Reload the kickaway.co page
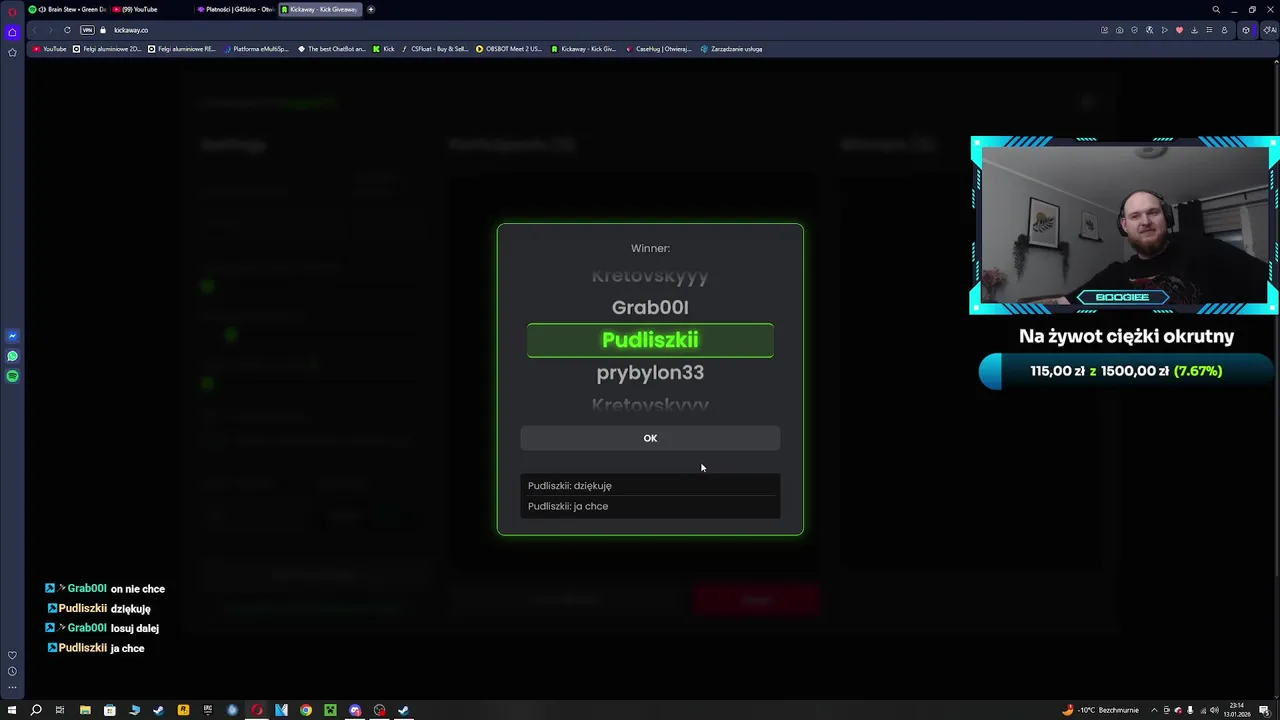 [x=67, y=30]
